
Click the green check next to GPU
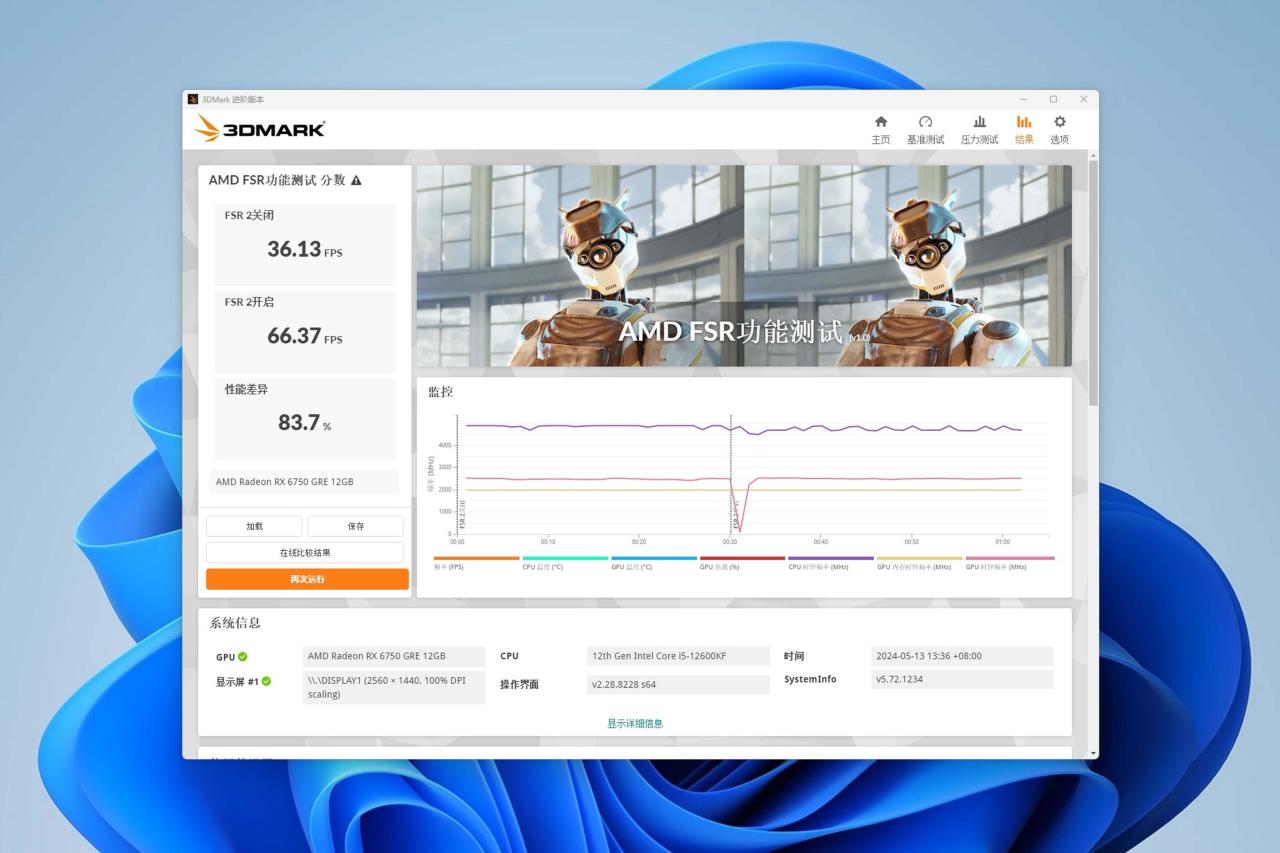pos(243,657)
